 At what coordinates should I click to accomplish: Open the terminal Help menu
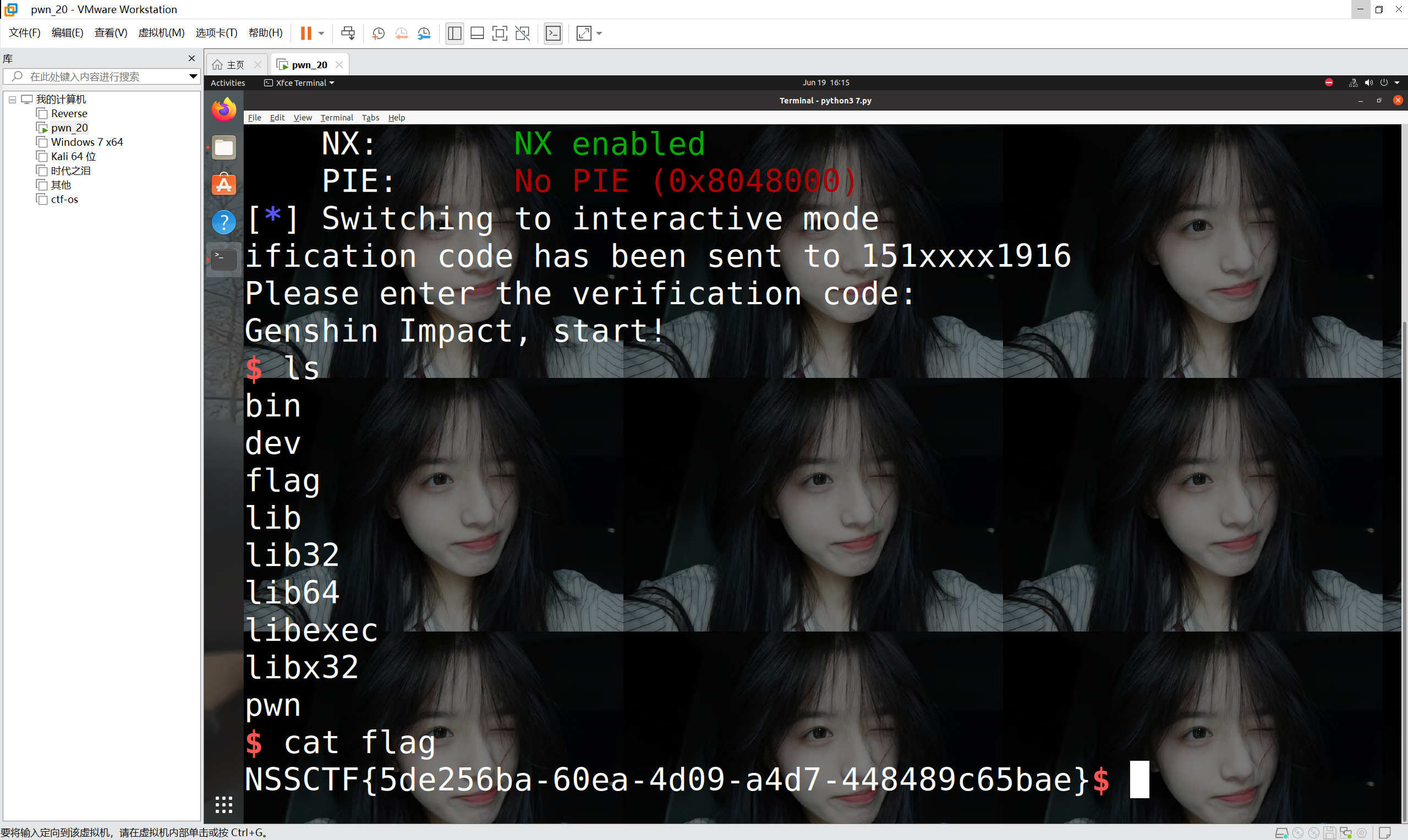(x=396, y=117)
